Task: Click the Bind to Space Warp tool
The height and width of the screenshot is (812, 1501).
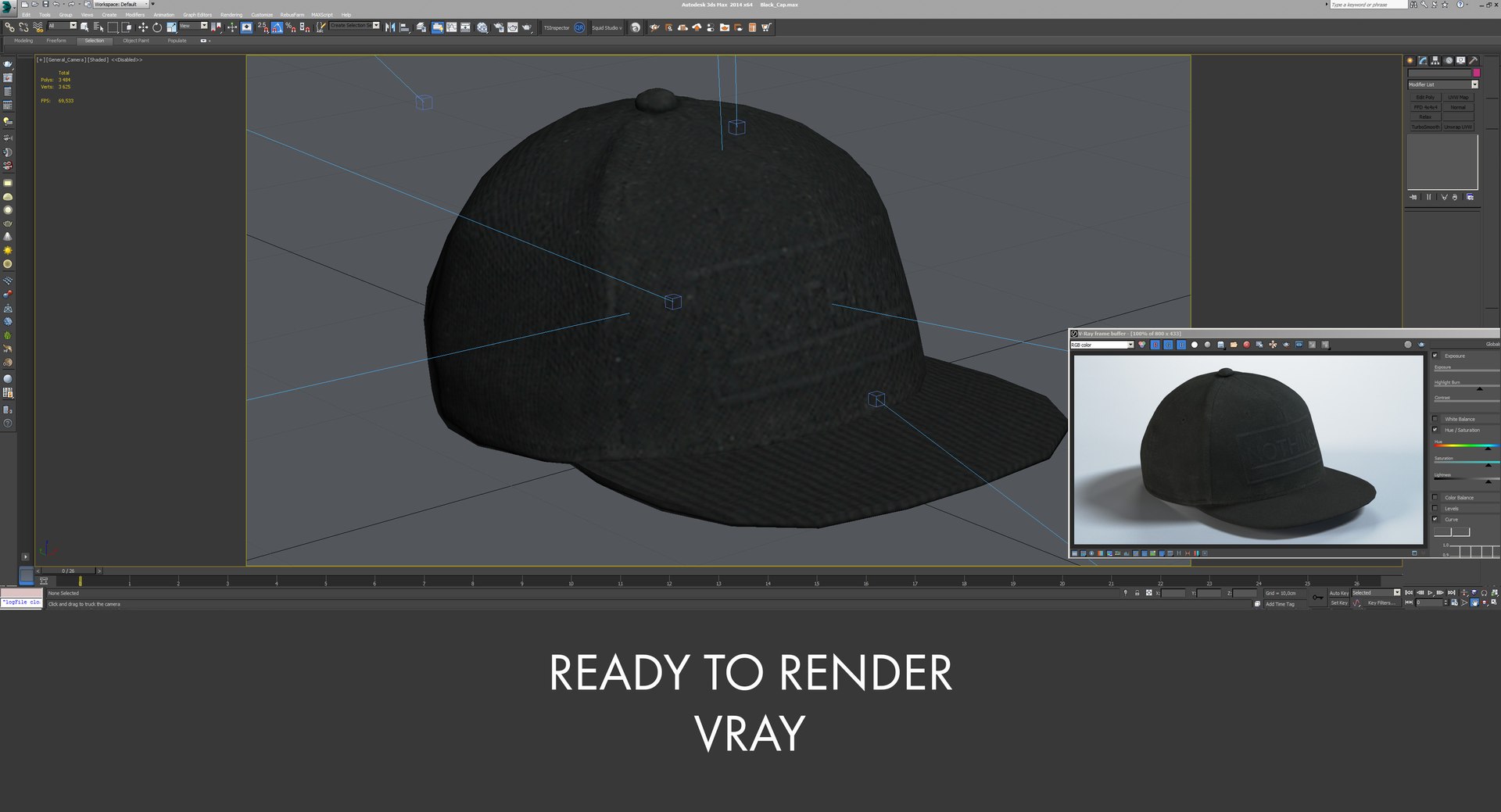Action: point(38,27)
